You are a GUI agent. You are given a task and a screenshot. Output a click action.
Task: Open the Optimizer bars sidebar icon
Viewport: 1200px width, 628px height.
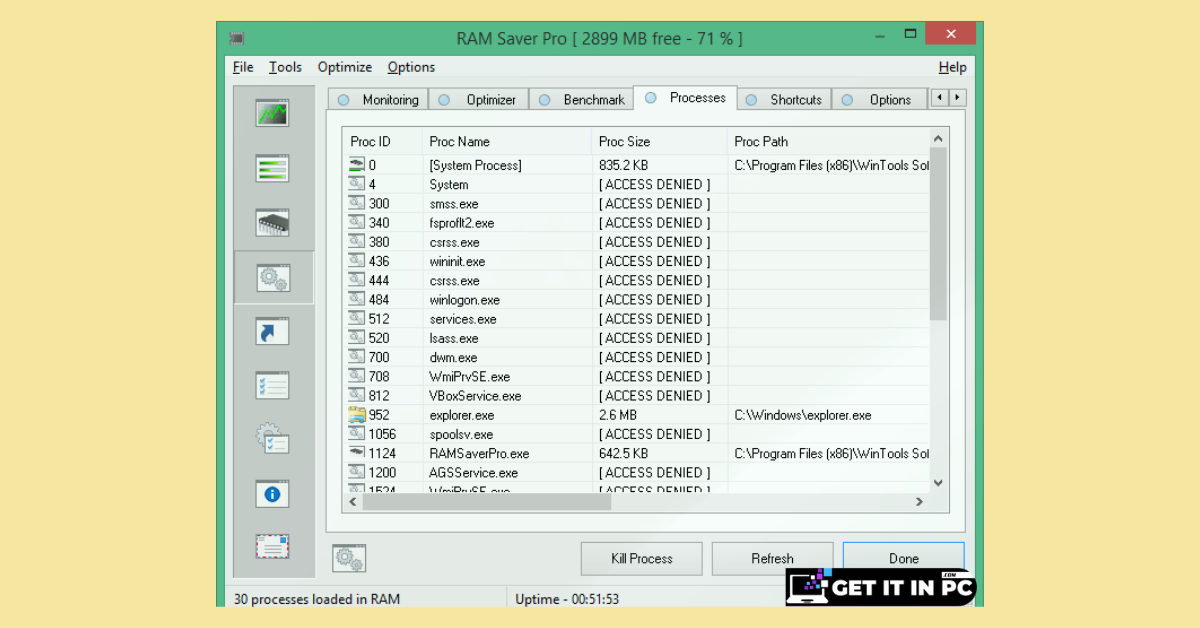(273, 168)
